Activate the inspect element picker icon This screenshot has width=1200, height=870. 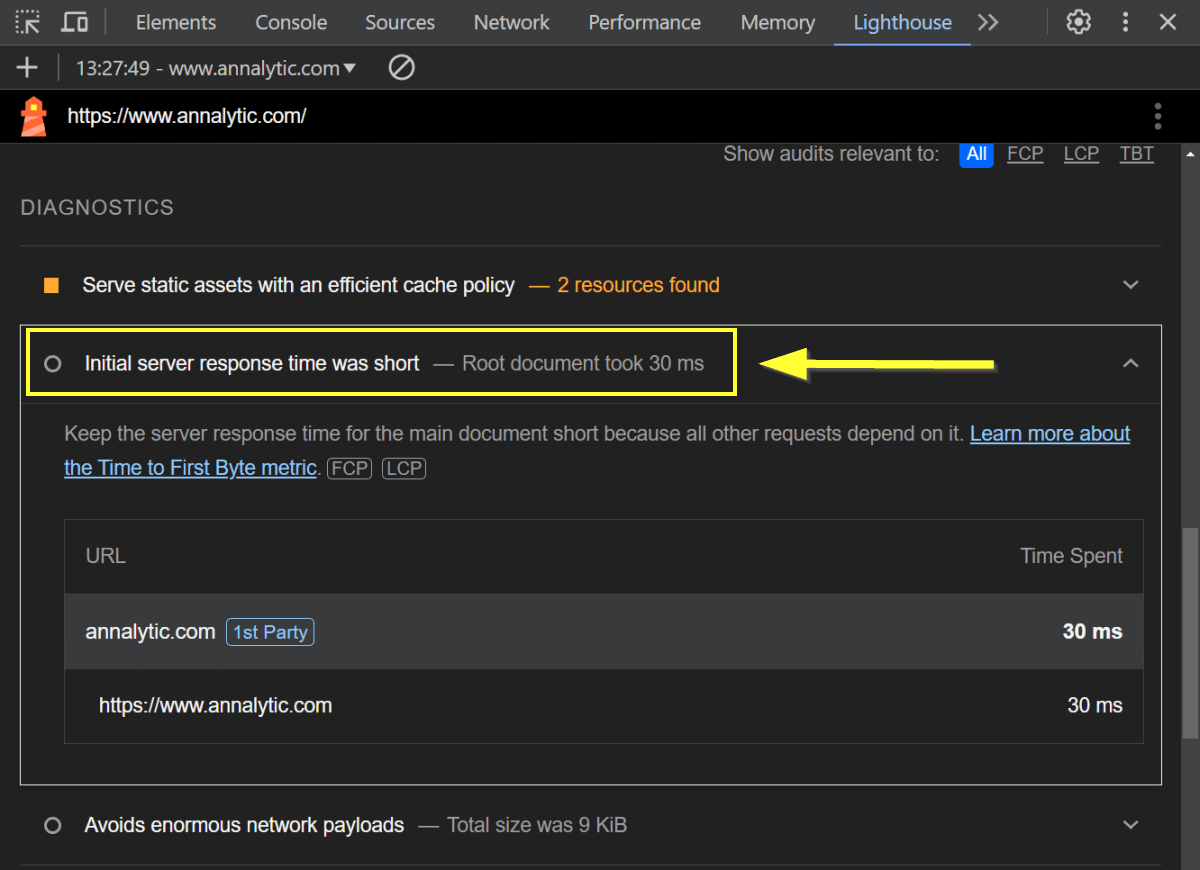click(x=28, y=22)
